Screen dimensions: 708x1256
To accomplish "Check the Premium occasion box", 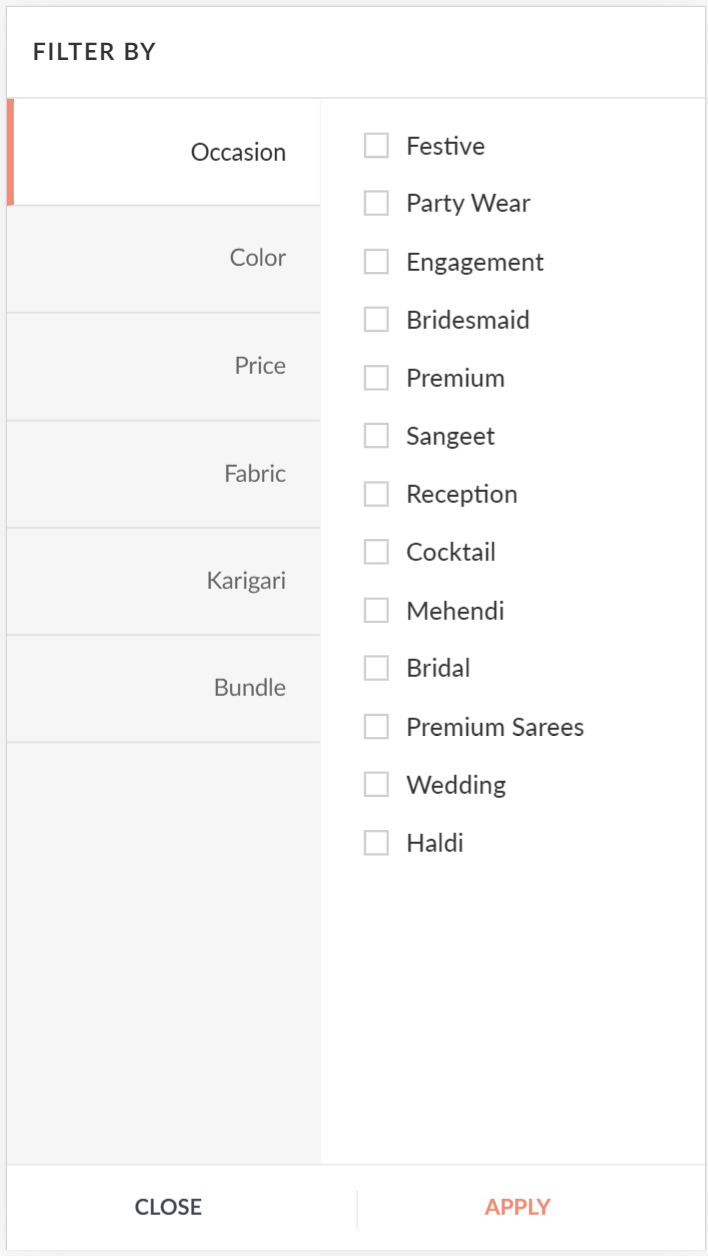I will (376, 378).
